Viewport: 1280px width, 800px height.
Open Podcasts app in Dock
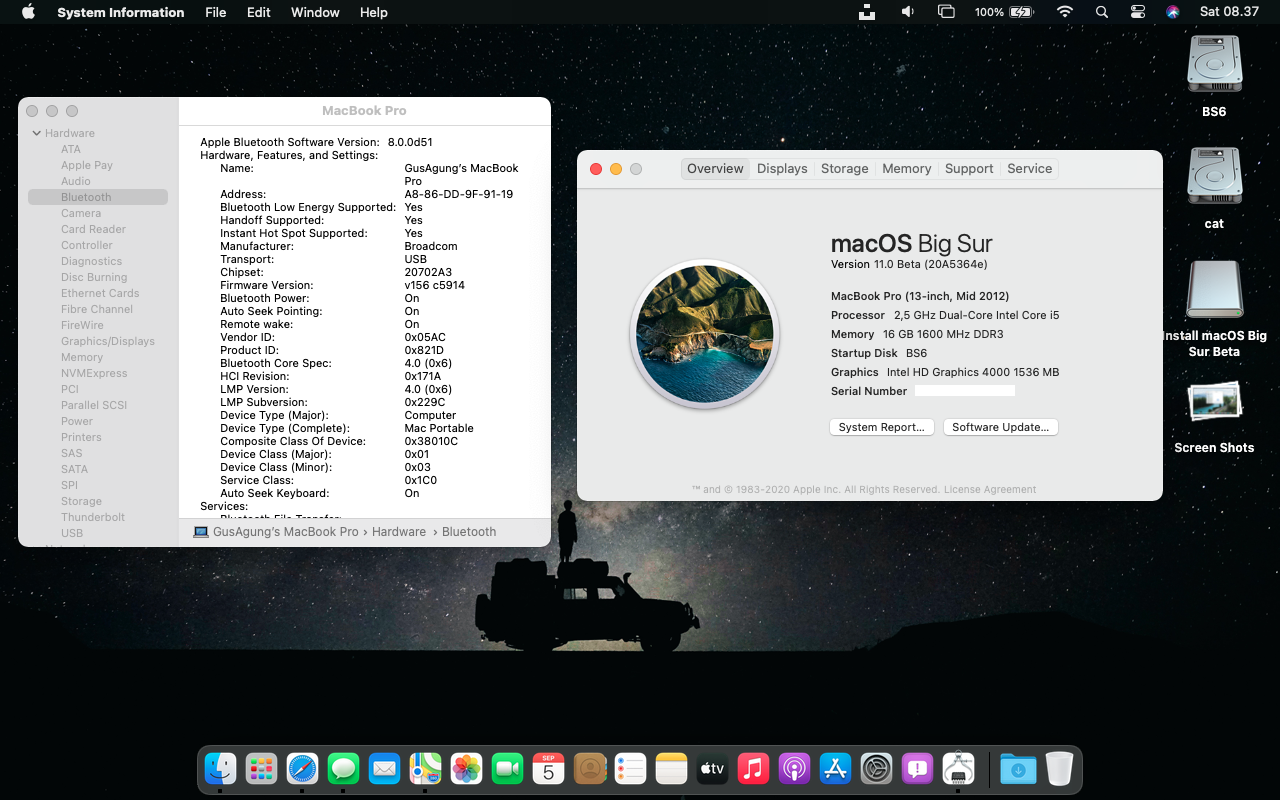pyautogui.click(x=794, y=768)
